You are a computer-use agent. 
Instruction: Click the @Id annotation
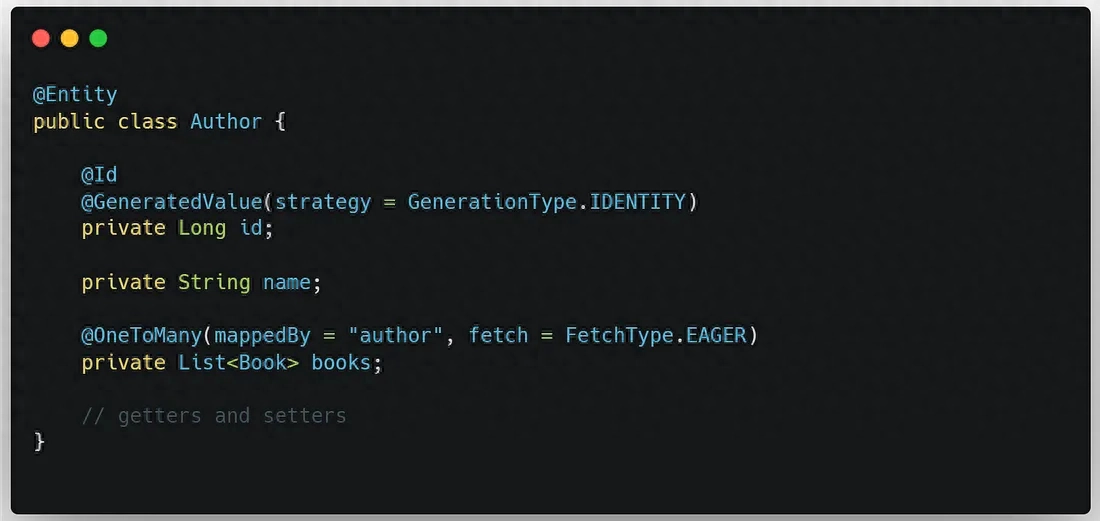pyautogui.click(x=99, y=175)
